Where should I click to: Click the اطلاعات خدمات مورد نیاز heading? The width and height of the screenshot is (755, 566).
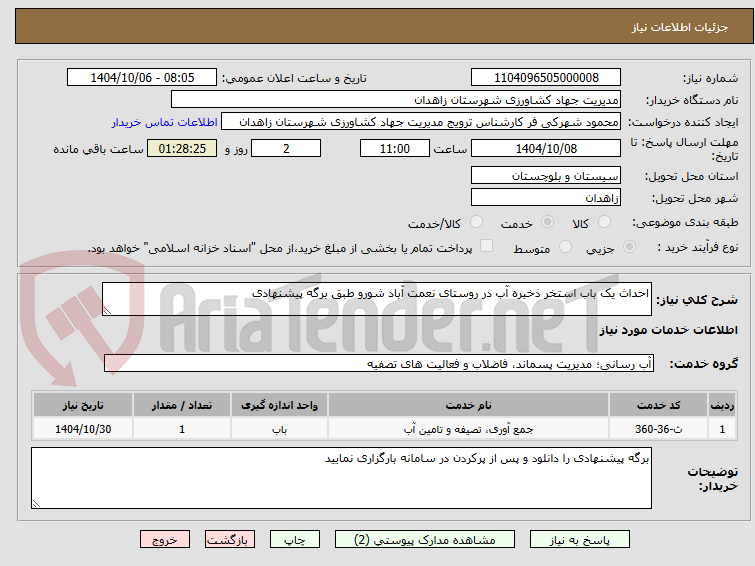click(x=668, y=330)
